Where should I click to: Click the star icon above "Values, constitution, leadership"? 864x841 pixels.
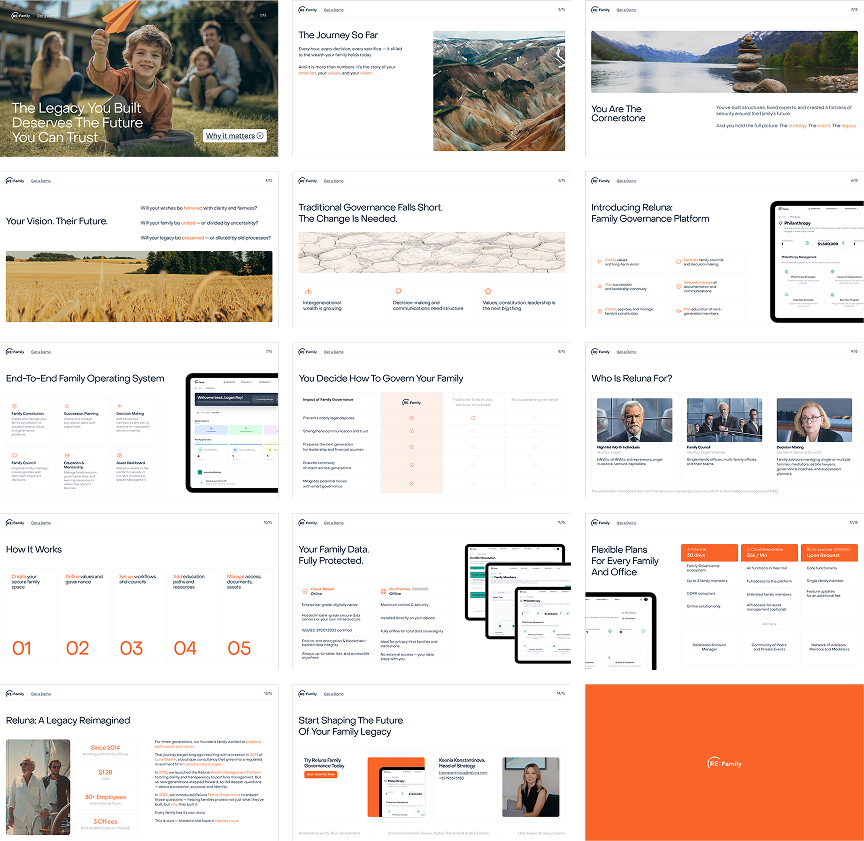488,291
